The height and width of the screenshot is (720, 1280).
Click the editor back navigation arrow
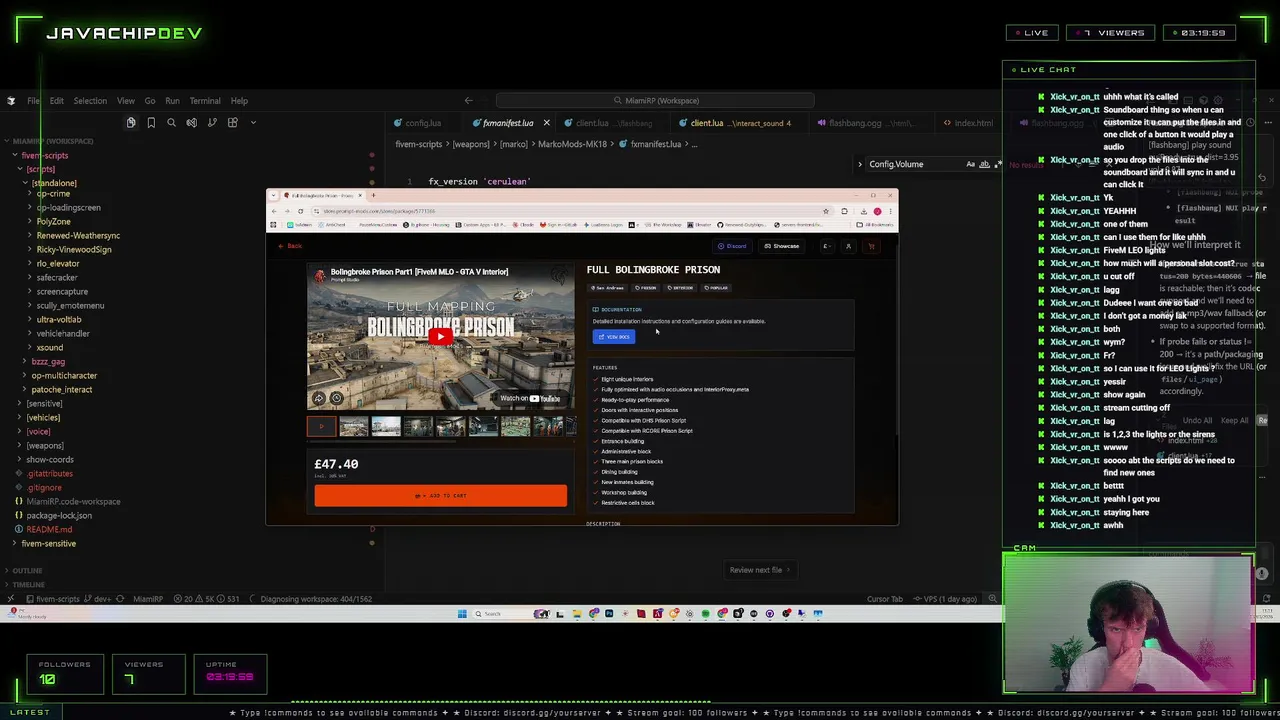pyautogui.click(x=468, y=100)
